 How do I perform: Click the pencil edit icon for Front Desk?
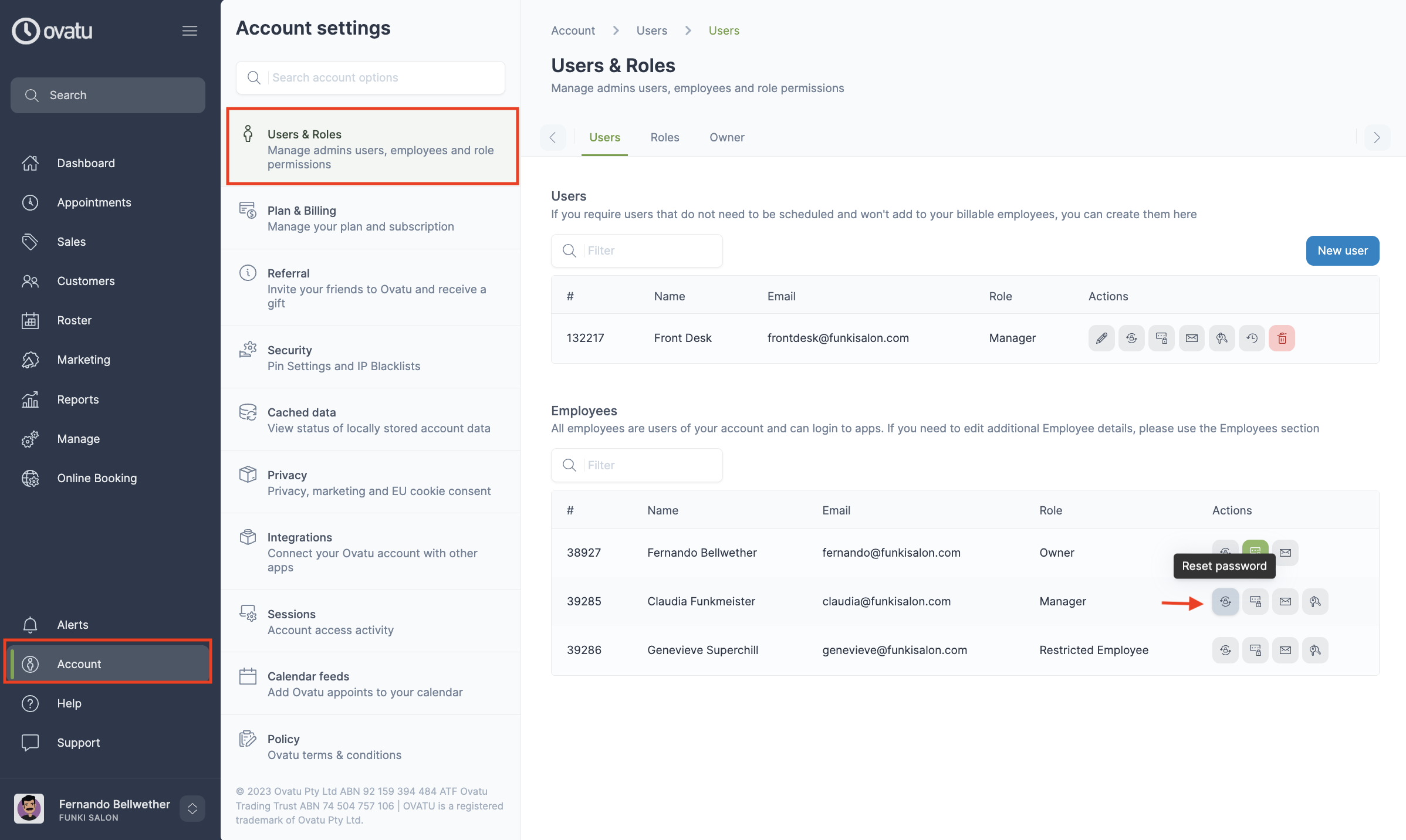(x=1101, y=338)
